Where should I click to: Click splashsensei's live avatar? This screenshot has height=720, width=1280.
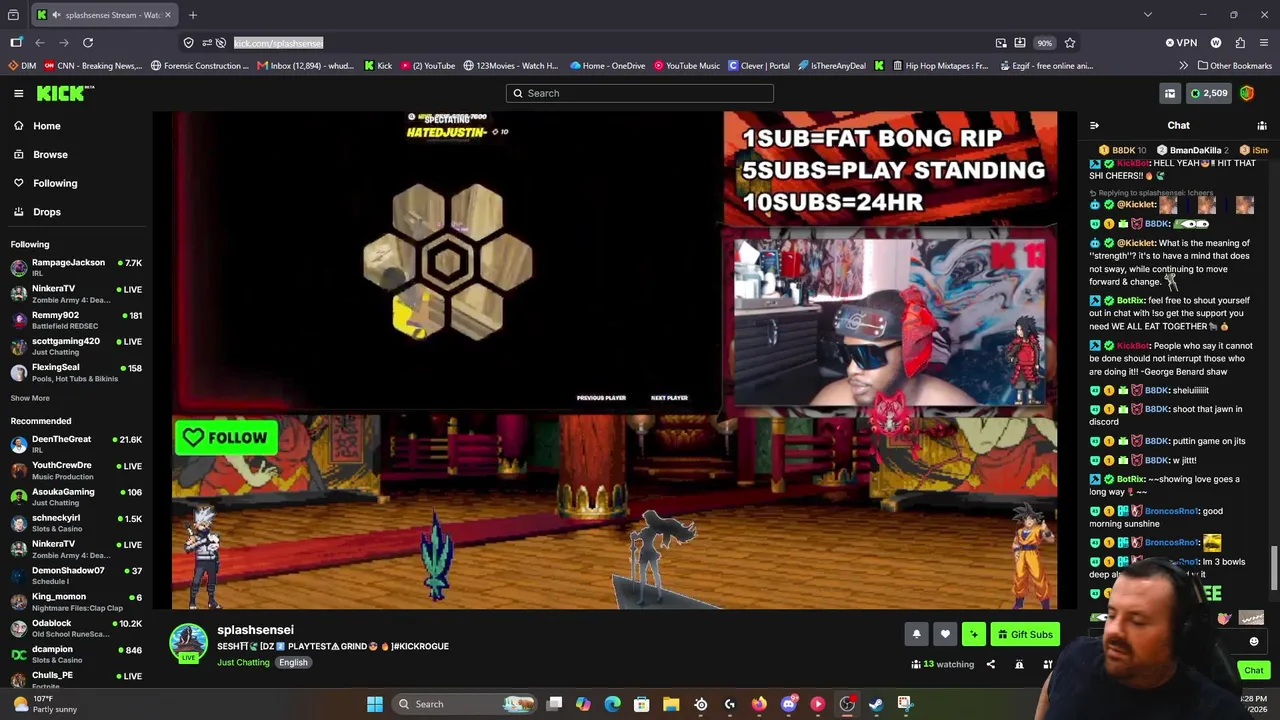[188, 643]
